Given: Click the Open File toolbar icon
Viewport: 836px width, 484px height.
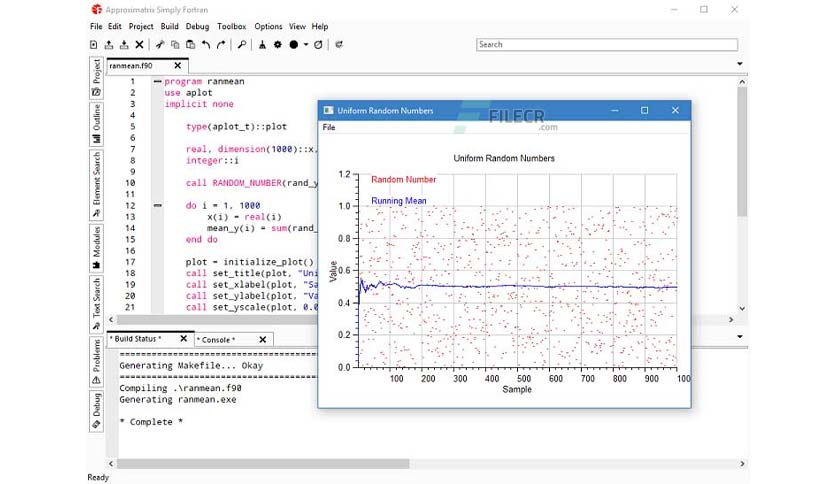Looking at the screenshot, I should click(x=109, y=45).
